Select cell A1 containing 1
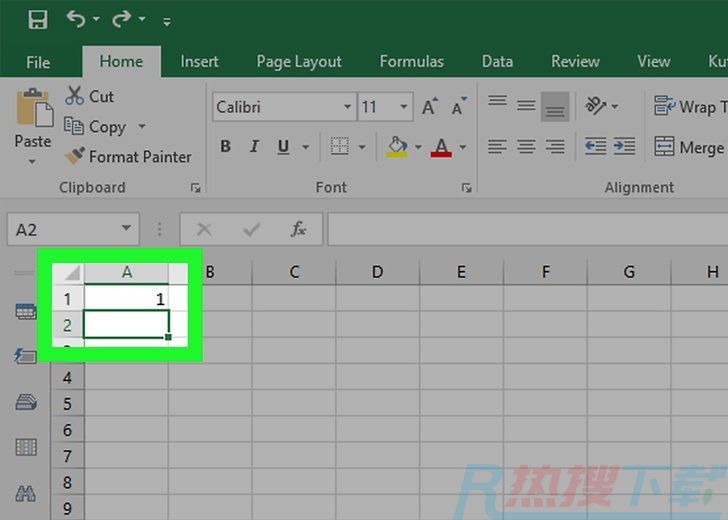This screenshot has height=520, width=728. (127, 298)
